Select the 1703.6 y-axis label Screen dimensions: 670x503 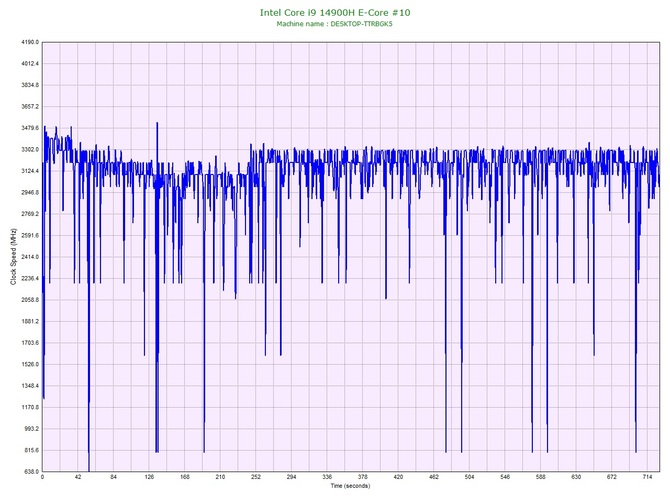point(30,343)
